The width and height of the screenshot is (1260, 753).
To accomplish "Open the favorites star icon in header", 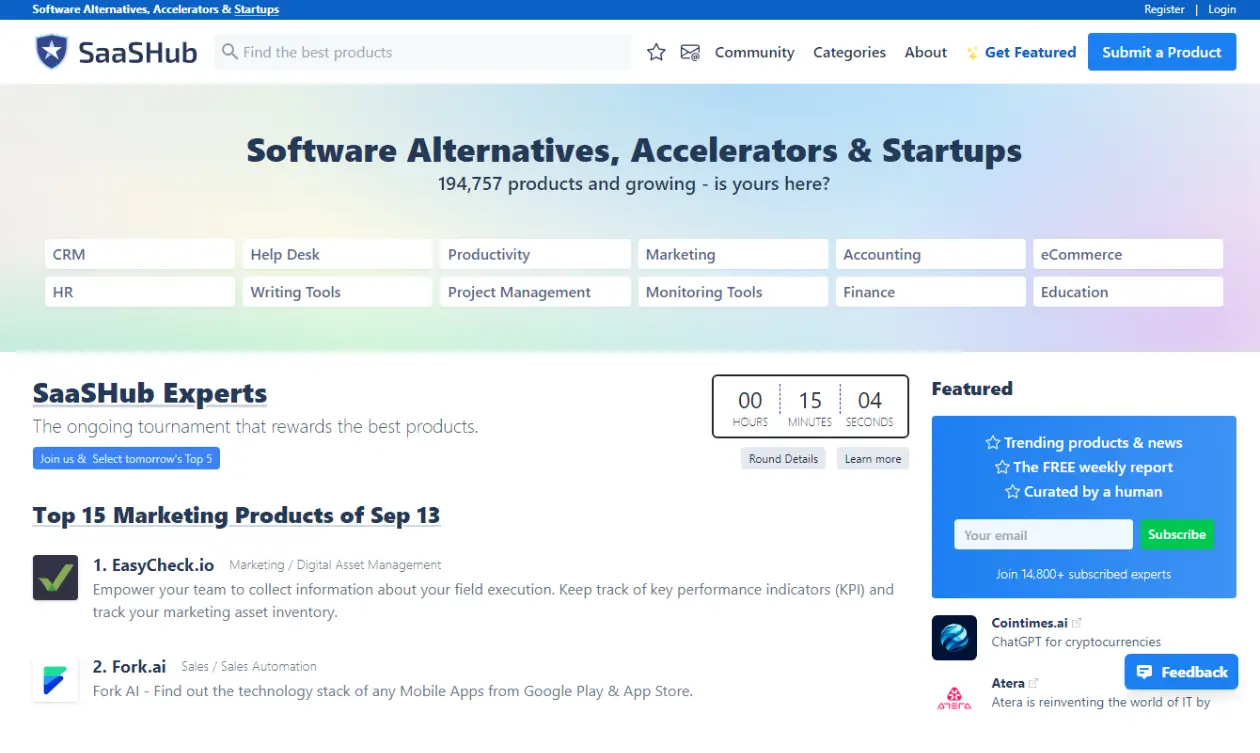I will click(x=656, y=52).
